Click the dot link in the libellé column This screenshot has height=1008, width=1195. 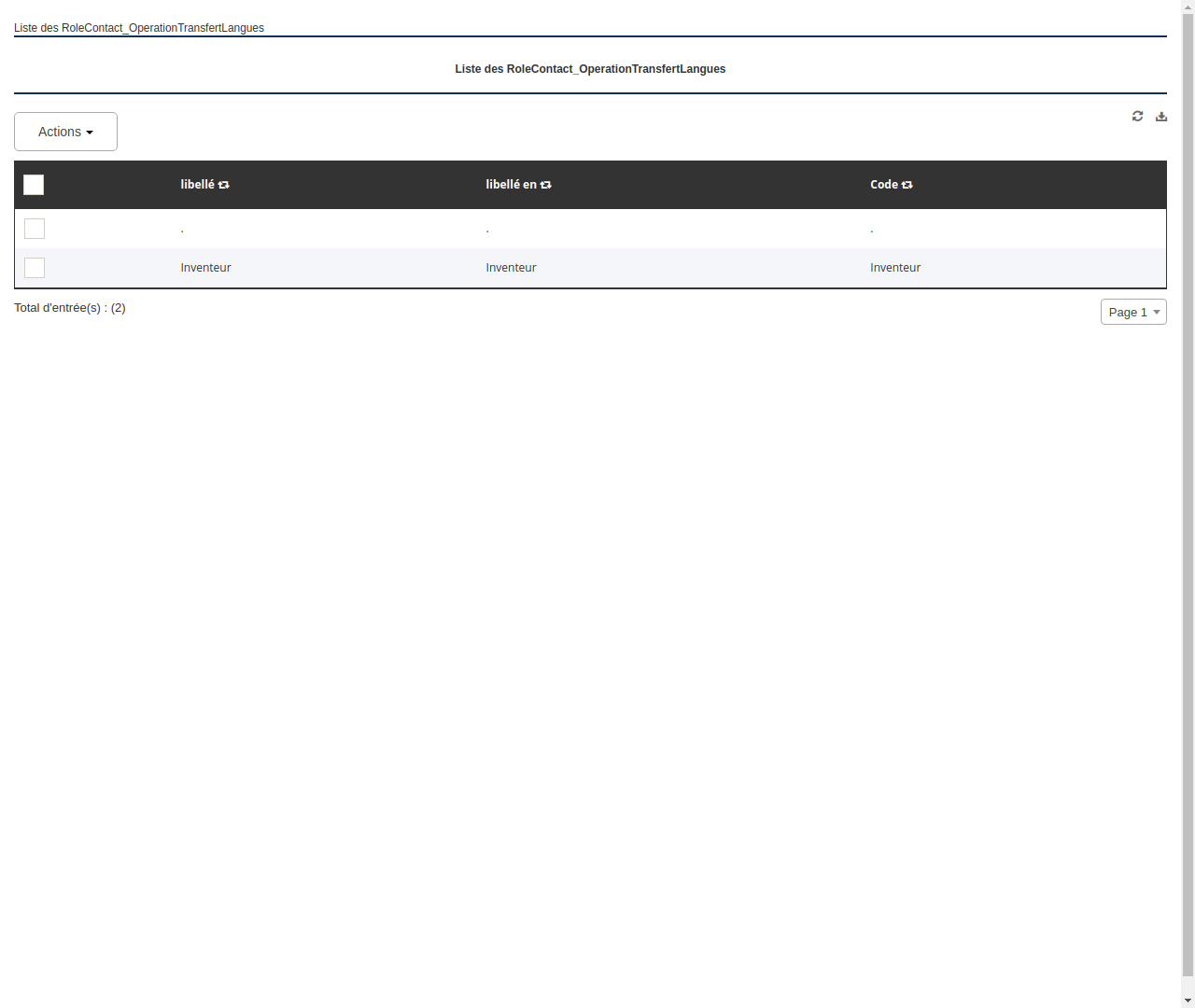point(182,229)
